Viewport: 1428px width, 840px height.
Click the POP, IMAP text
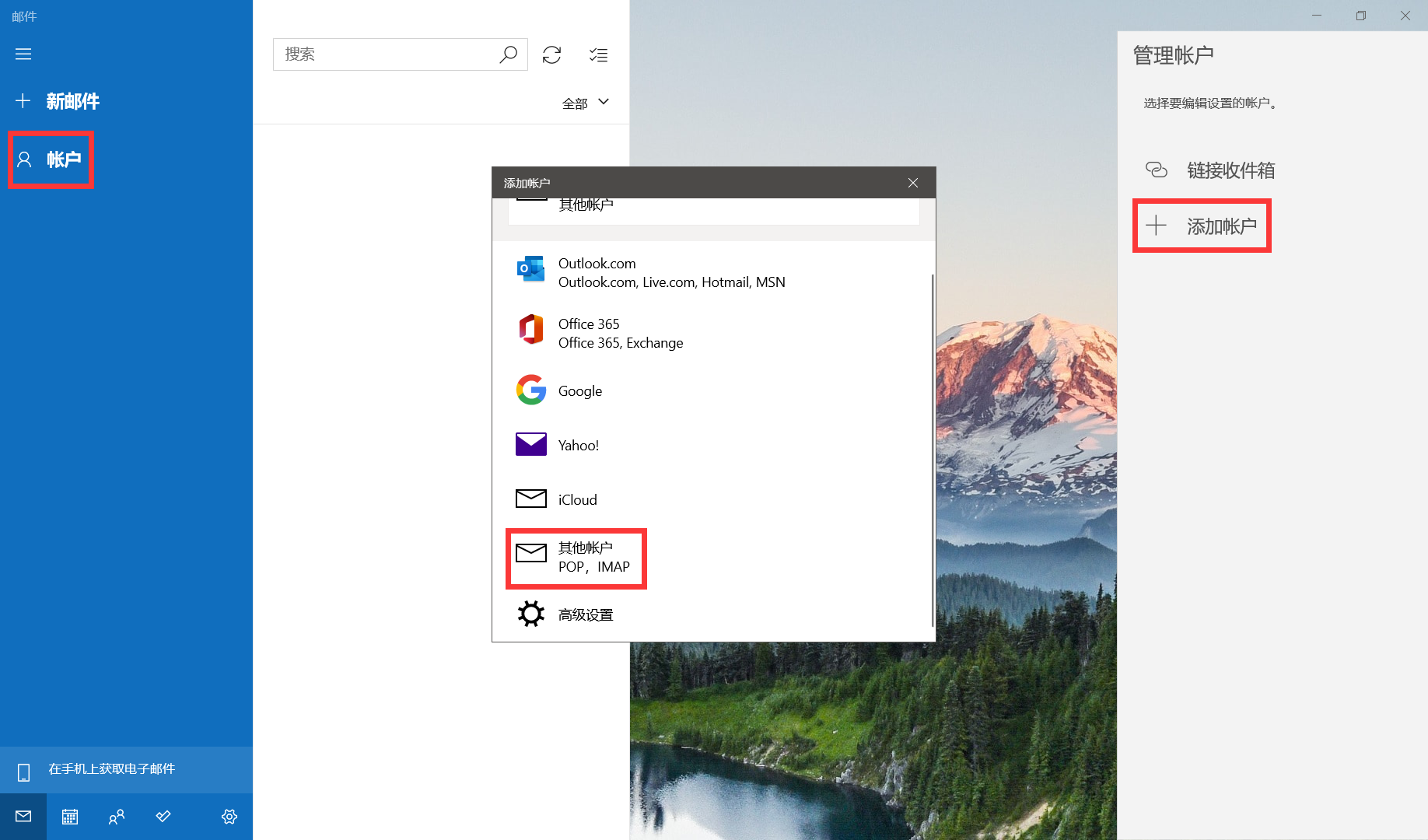[594, 567]
